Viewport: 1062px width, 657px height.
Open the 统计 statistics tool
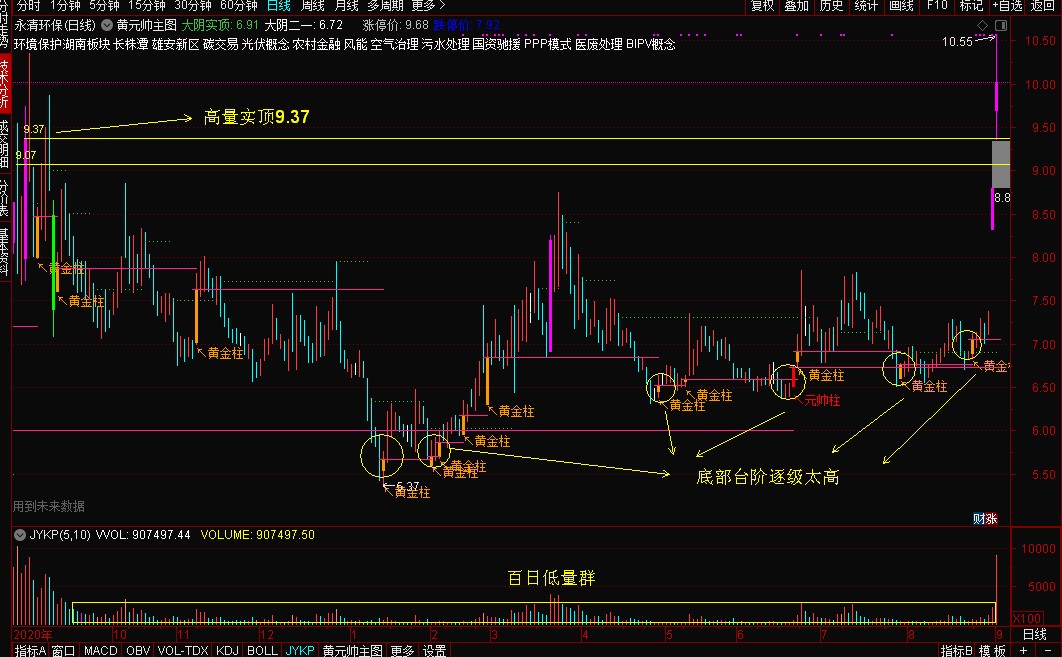(x=866, y=6)
